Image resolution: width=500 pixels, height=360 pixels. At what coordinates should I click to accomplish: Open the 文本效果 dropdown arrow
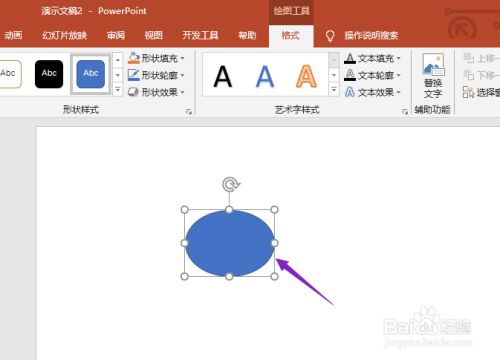click(398, 92)
